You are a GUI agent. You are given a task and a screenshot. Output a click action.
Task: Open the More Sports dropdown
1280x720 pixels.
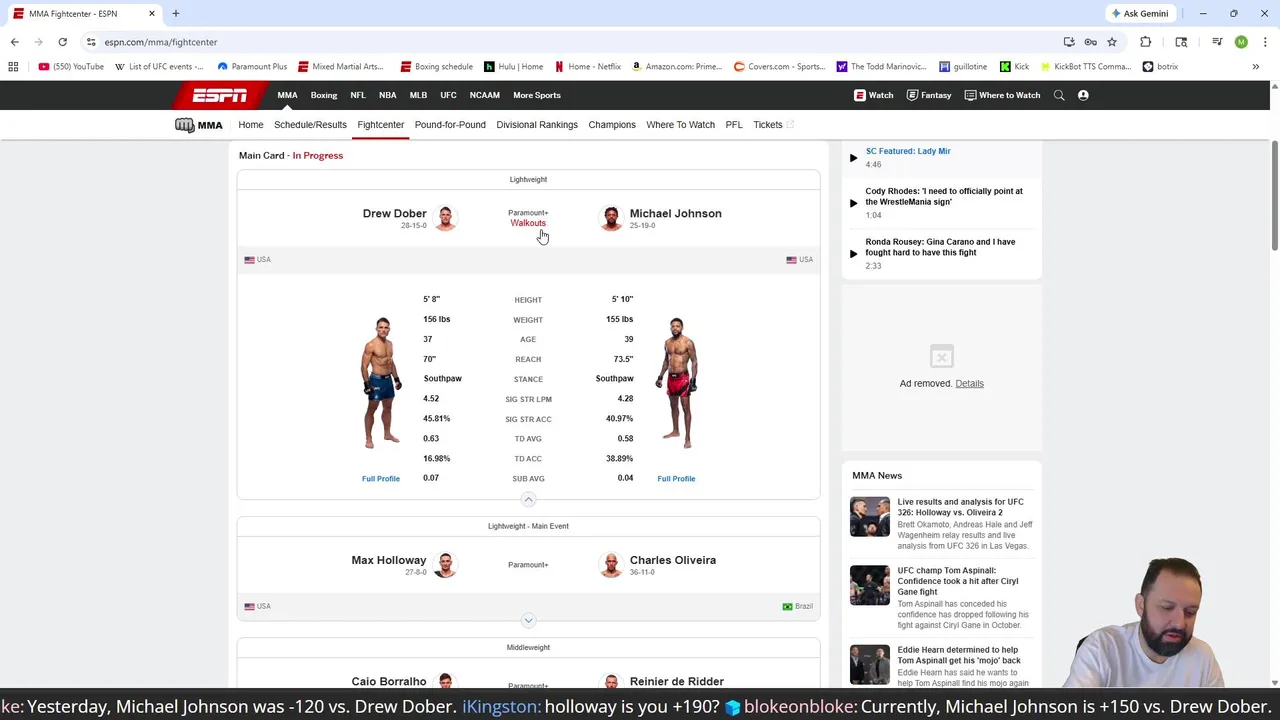tap(537, 95)
